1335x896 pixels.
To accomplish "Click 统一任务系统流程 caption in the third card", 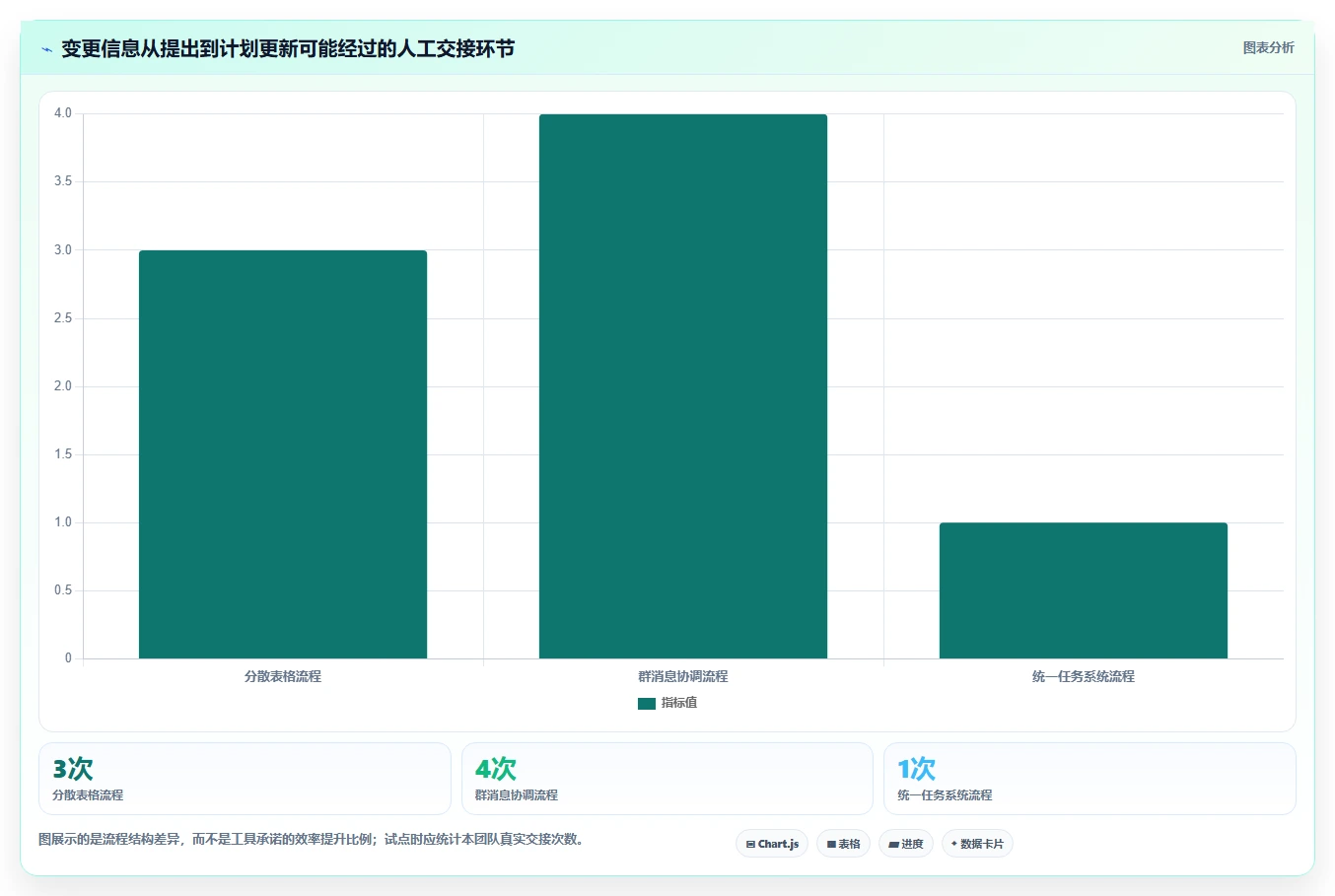I will point(945,795).
